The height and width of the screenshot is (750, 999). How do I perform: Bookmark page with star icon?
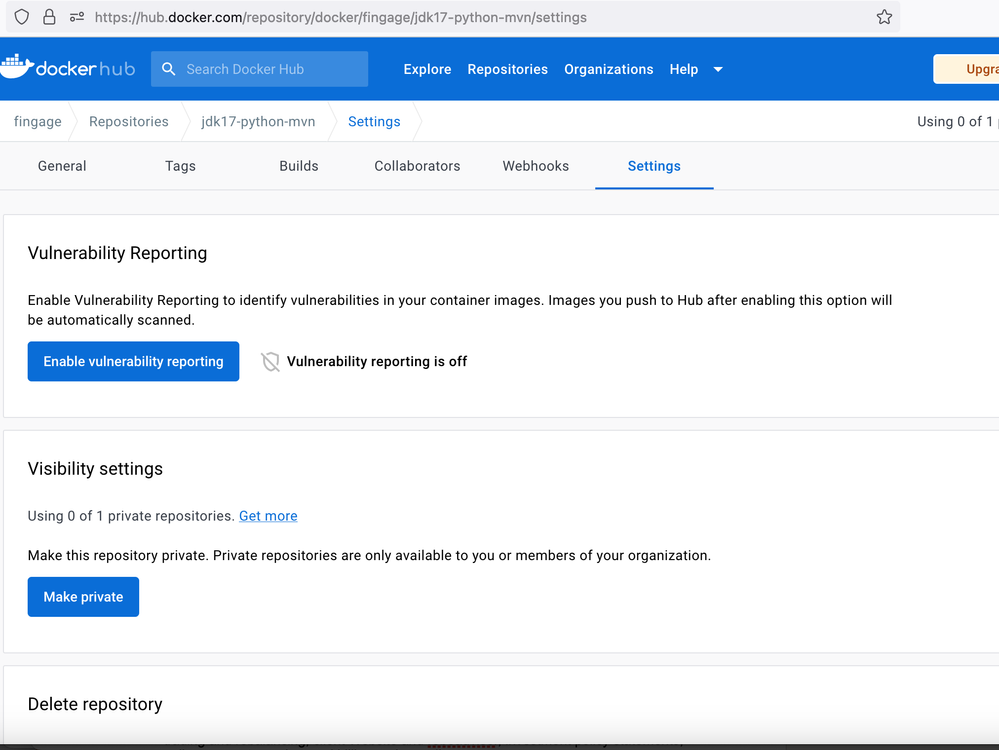[884, 17]
